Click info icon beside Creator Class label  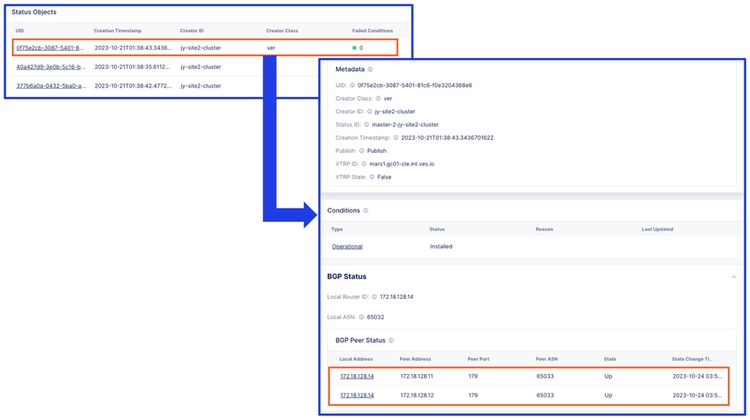click(378, 99)
